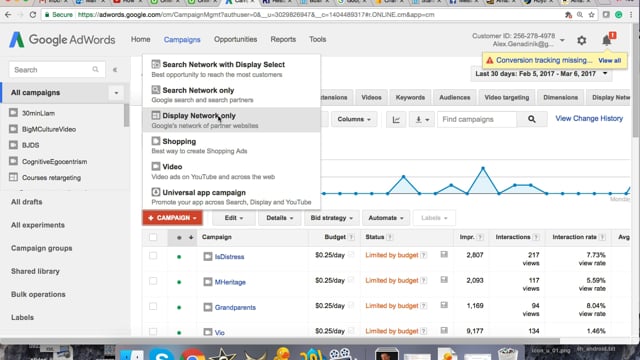Open the Opportunities nav item
This screenshot has width=640, height=360.
236,40
